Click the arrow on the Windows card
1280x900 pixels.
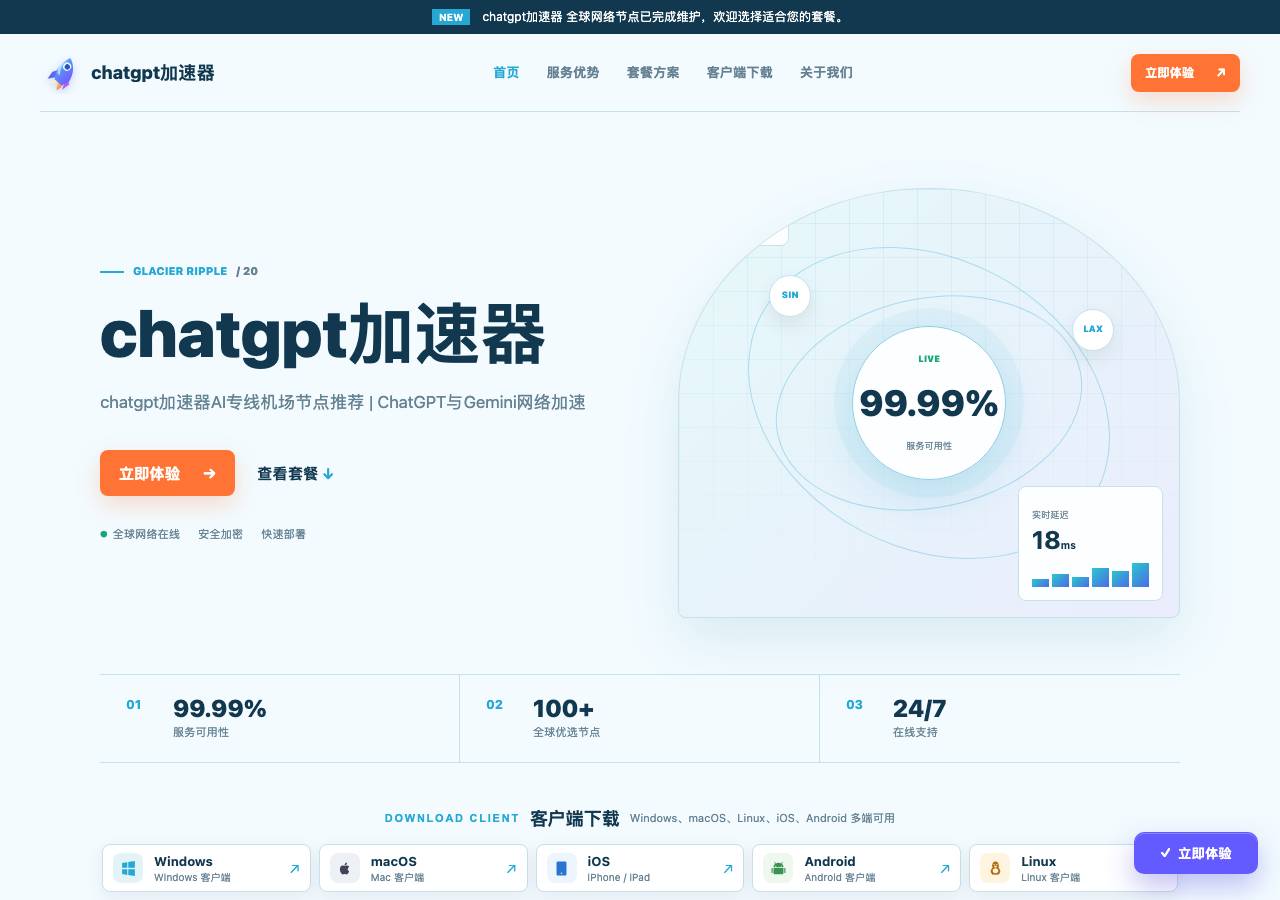click(294, 869)
